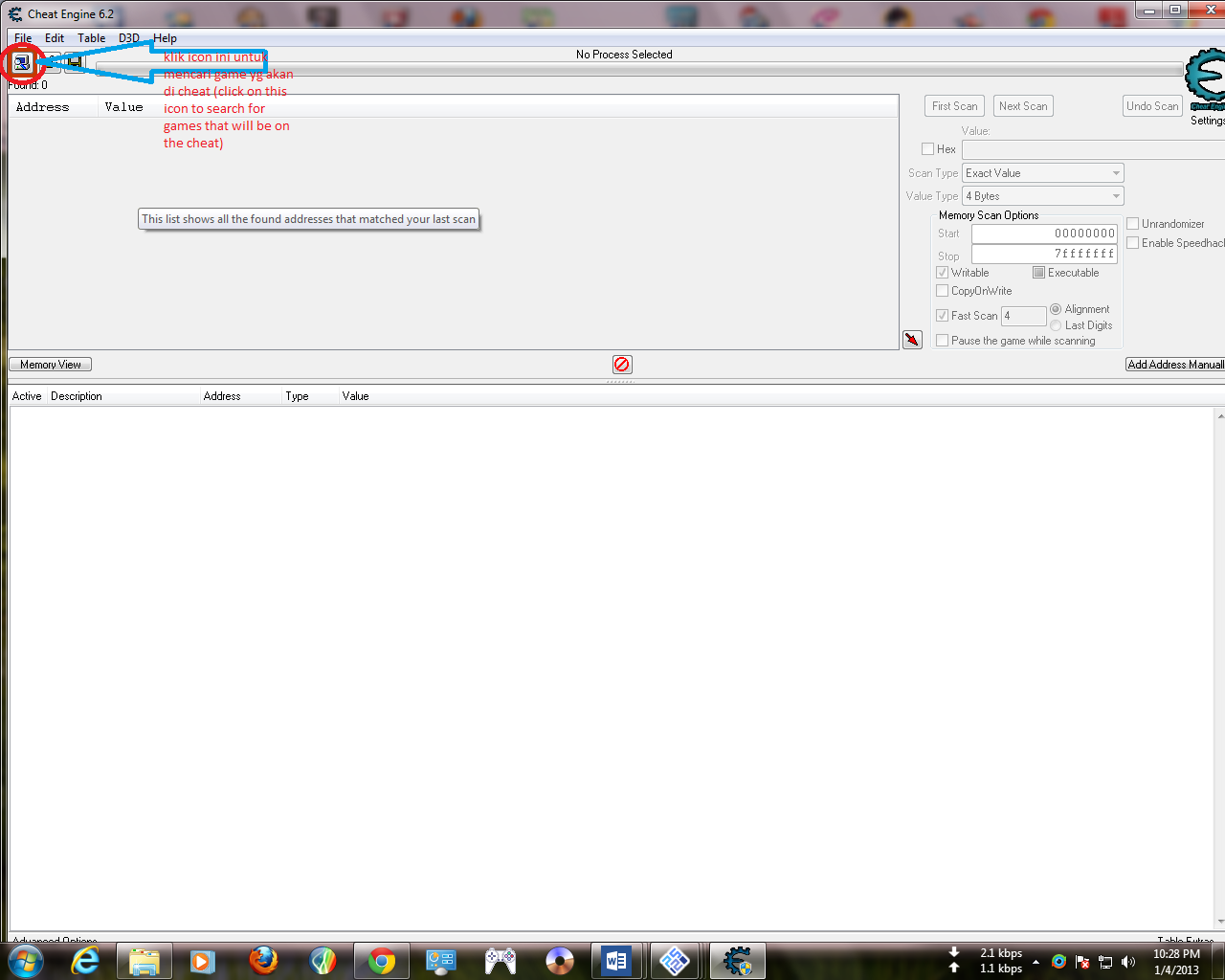
Task: Click the red arrow scan pointer icon
Action: (911, 340)
